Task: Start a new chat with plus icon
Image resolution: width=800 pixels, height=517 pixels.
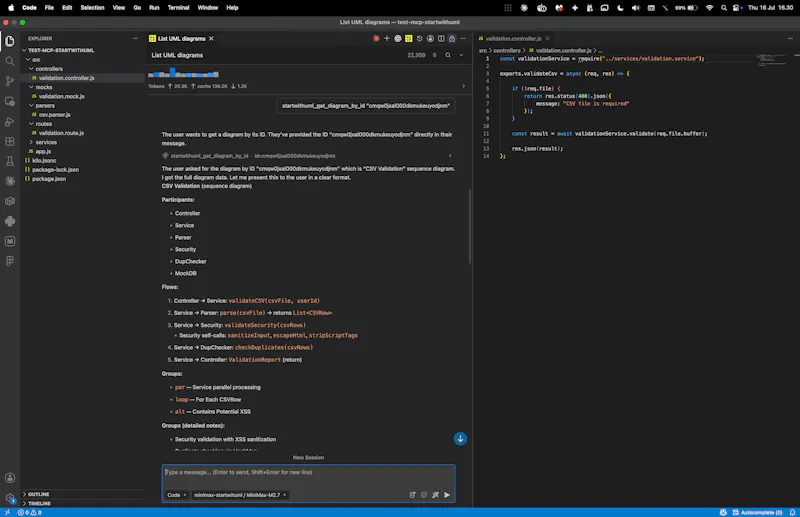Action: (x=387, y=38)
